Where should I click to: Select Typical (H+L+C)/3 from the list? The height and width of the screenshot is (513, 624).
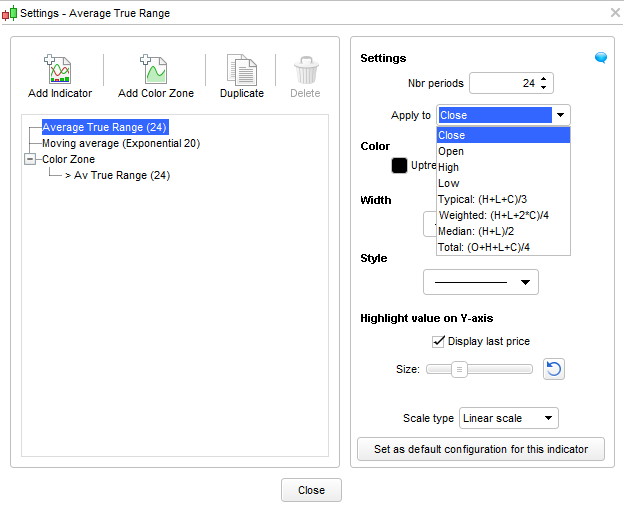pyautogui.click(x=483, y=199)
